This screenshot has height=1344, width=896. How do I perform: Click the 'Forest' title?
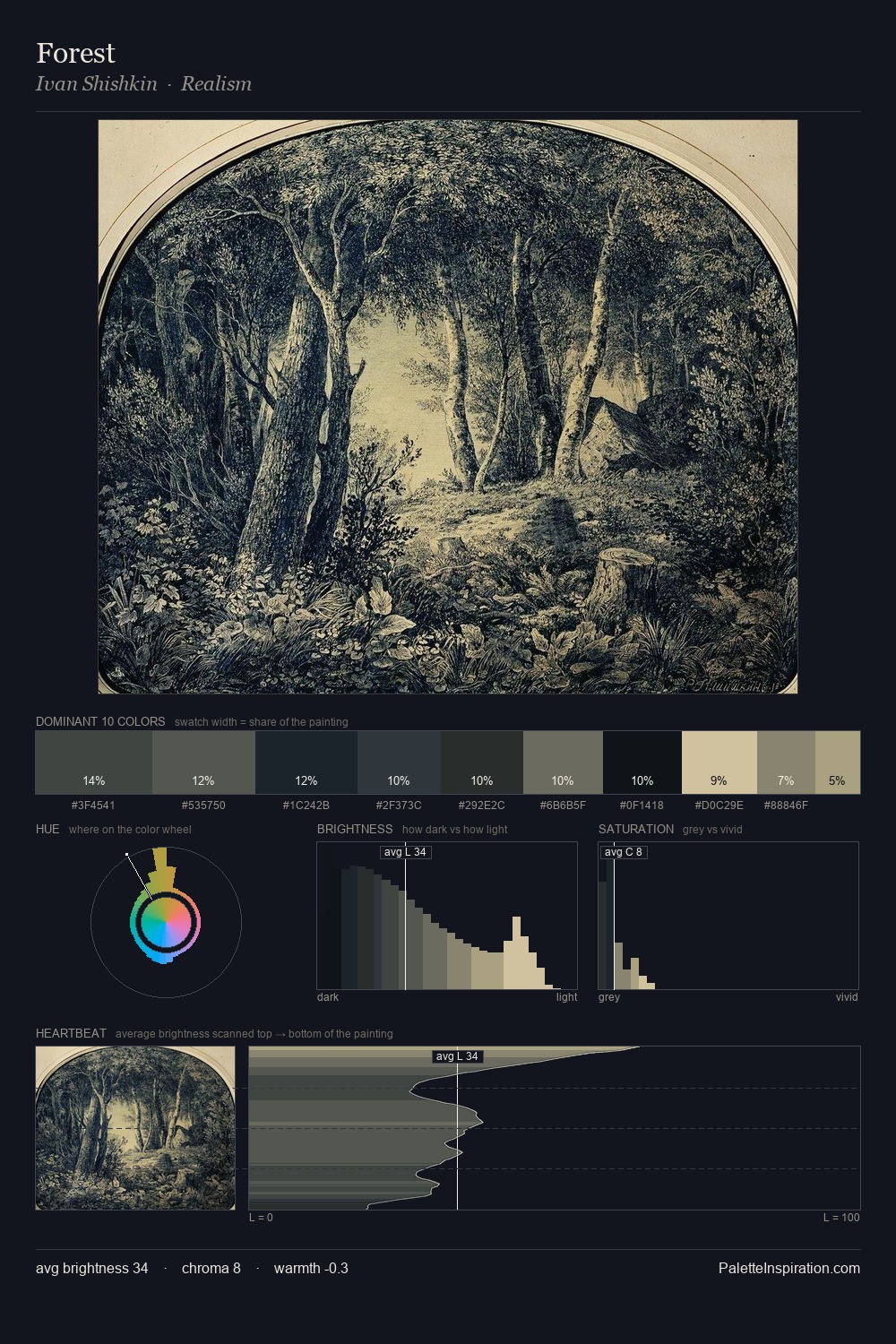75,53
